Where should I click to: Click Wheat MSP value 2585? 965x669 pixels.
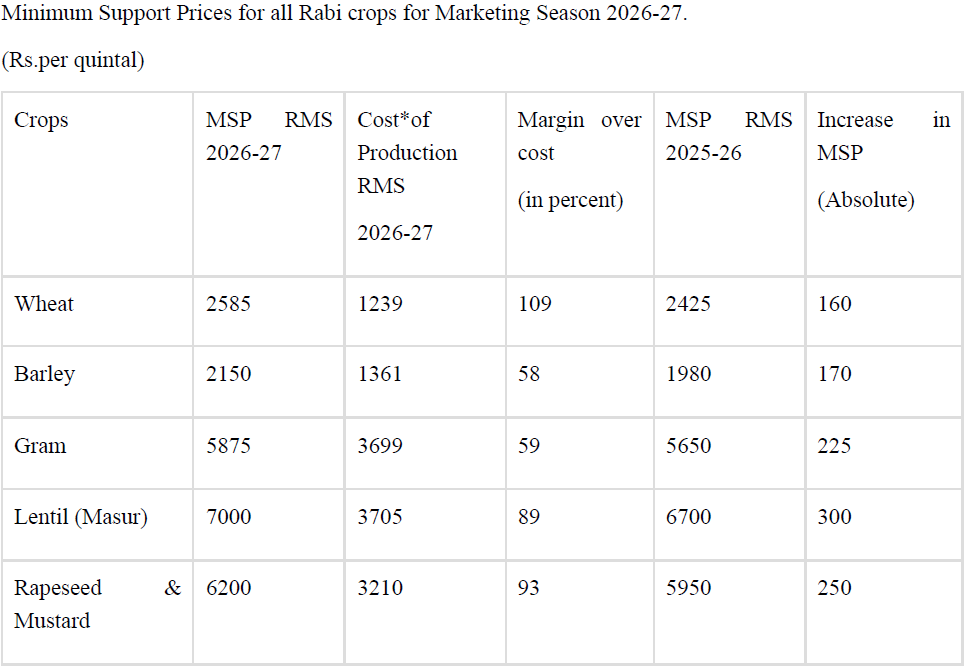click(x=228, y=304)
